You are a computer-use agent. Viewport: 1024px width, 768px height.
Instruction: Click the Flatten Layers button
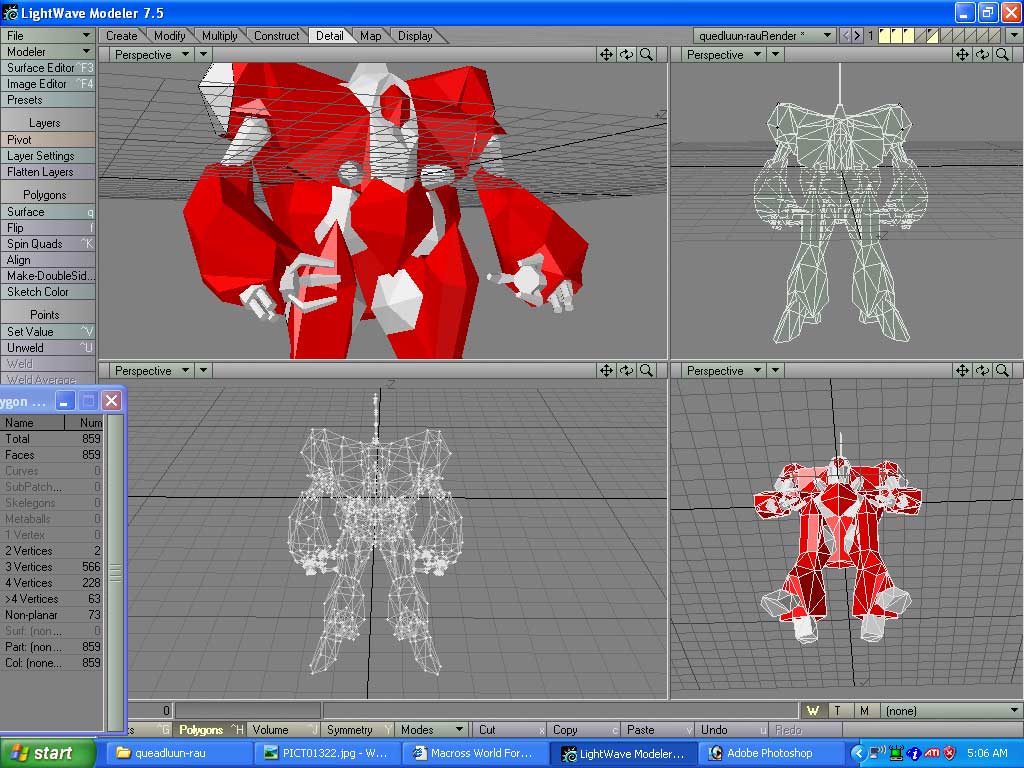click(x=48, y=172)
